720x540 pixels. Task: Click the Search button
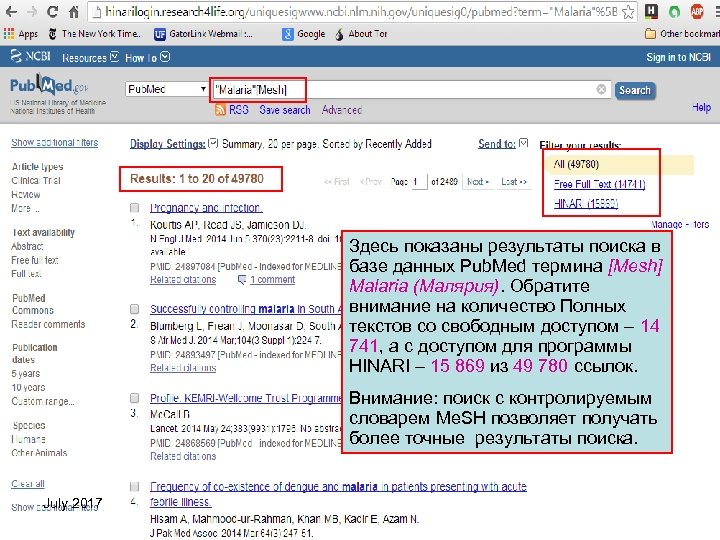(x=635, y=90)
